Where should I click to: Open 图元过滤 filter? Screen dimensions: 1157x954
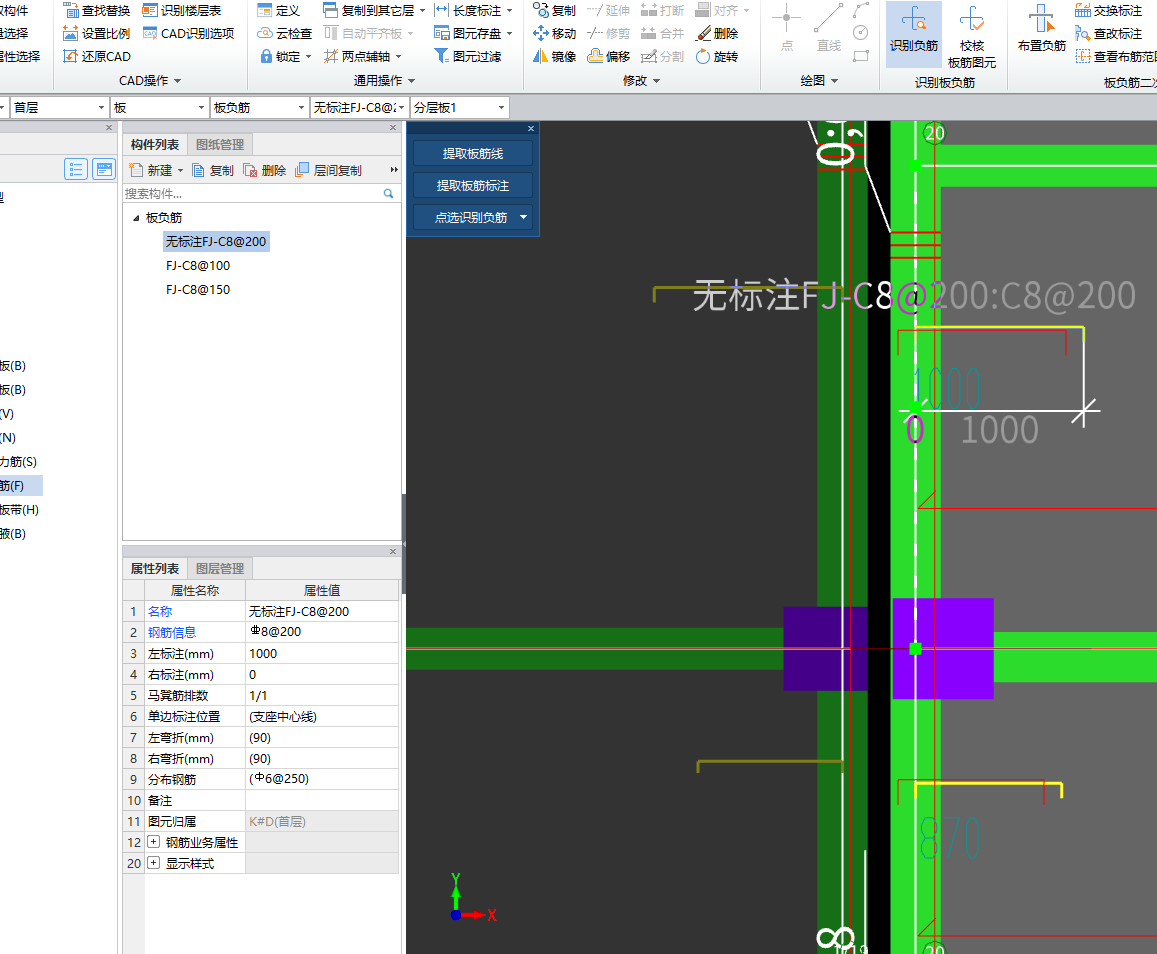(468, 56)
